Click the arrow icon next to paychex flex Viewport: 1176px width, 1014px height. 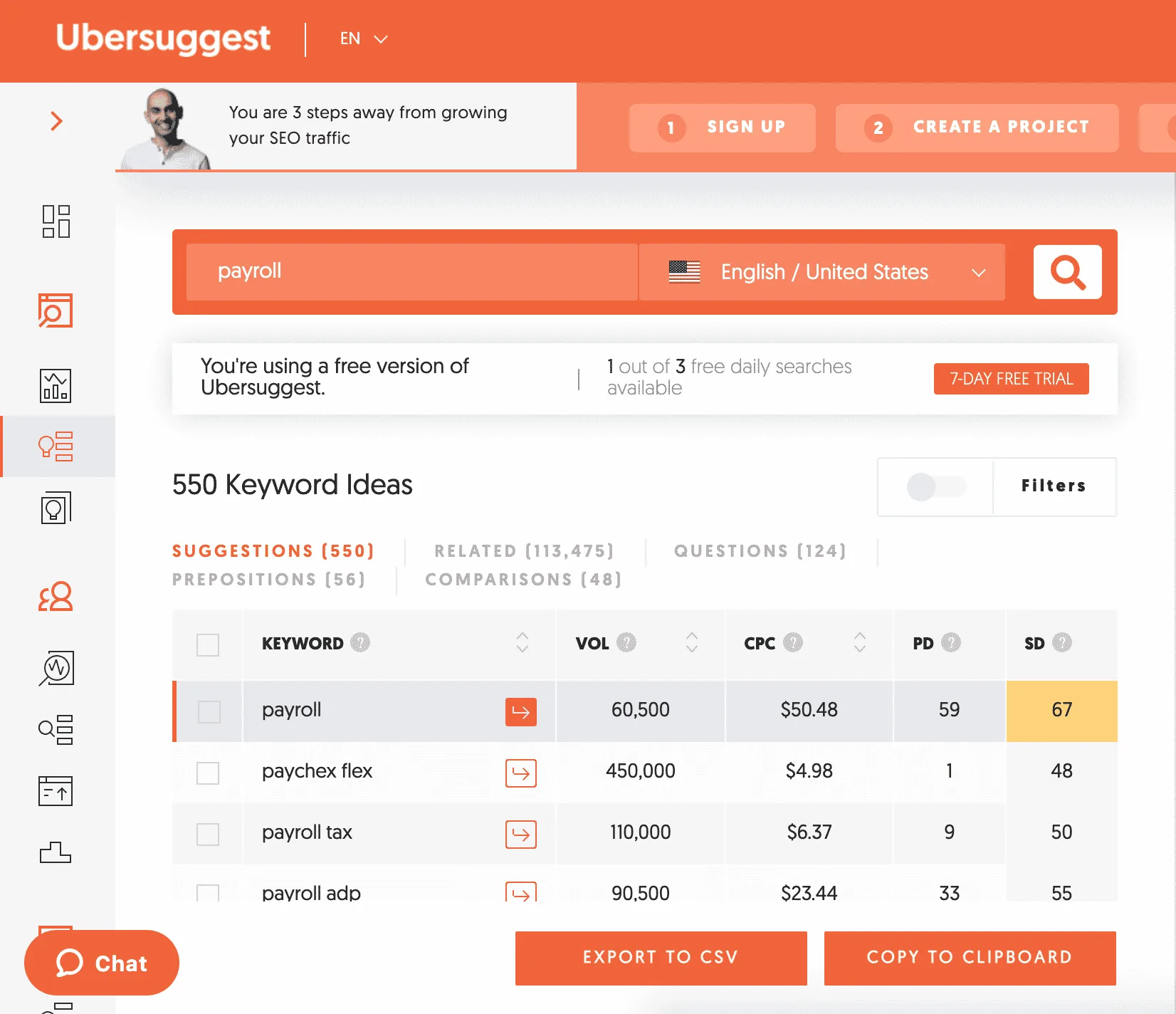tap(521, 773)
